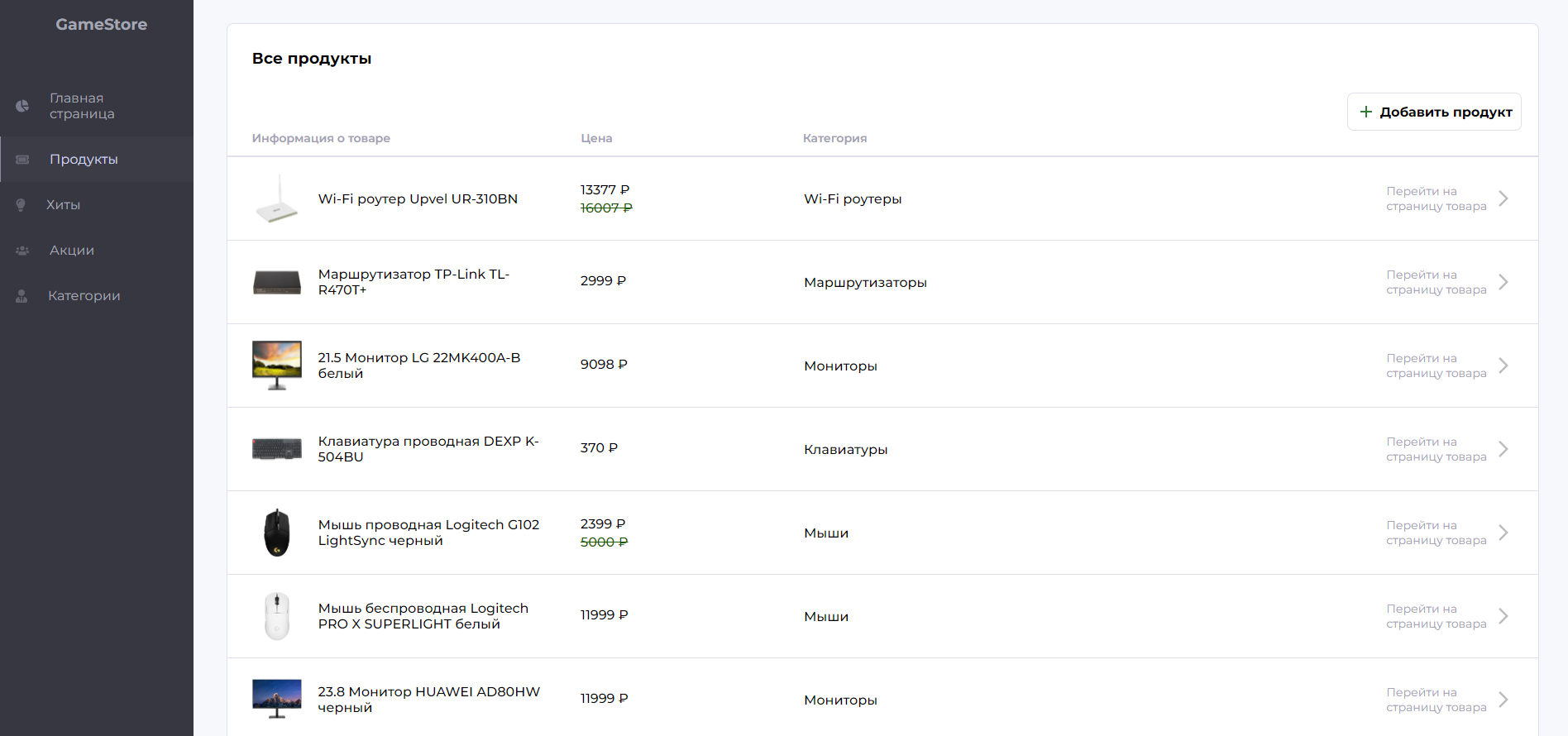The height and width of the screenshot is (736, 1568).
Task: Open the Маршрутизатор TP-Link row chevron arrow
Action: point(1503,282)
